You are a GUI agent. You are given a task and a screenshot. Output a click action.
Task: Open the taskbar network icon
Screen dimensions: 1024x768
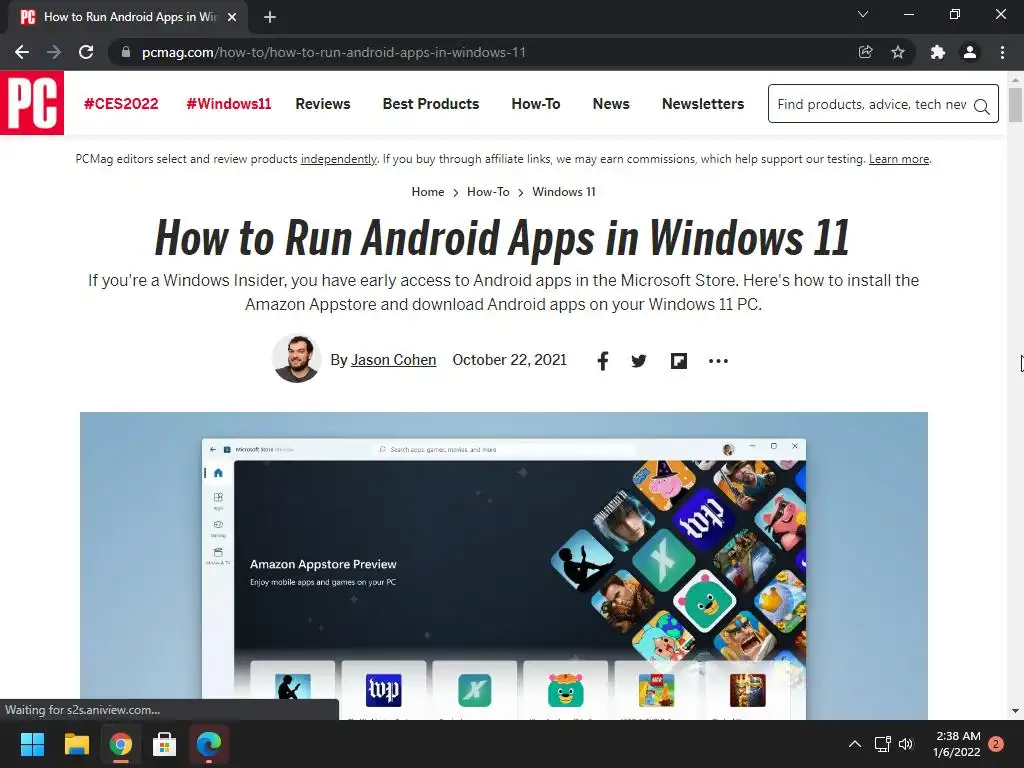pos(882,744)
